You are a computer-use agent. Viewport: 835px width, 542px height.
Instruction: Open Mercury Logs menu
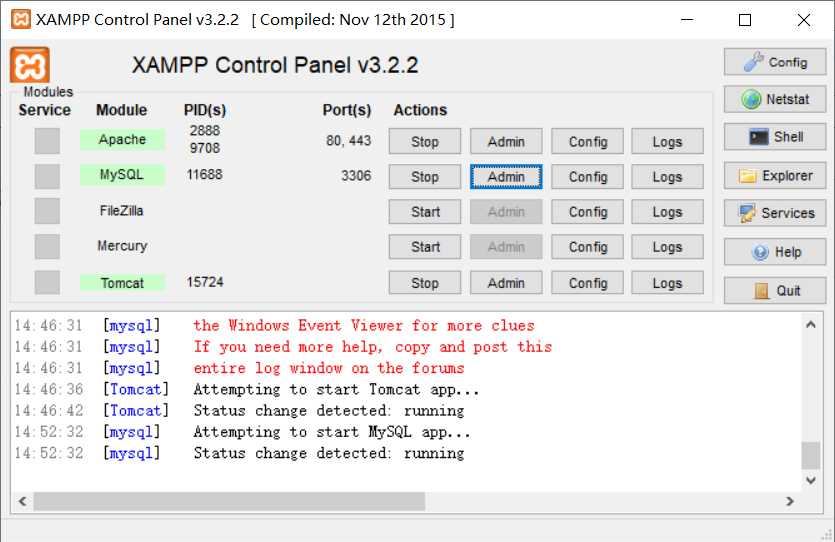pyautogui.click(x=667, y=247)
